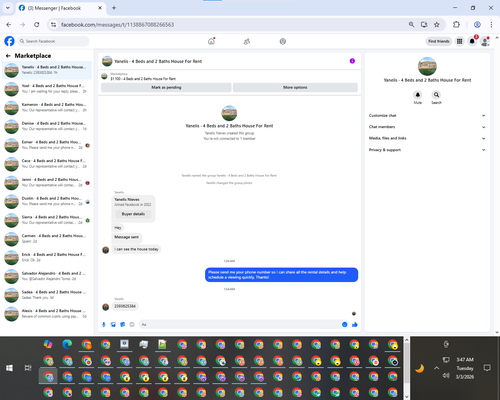
Task: Open the Jenni conversation
Action: (47, 182)
